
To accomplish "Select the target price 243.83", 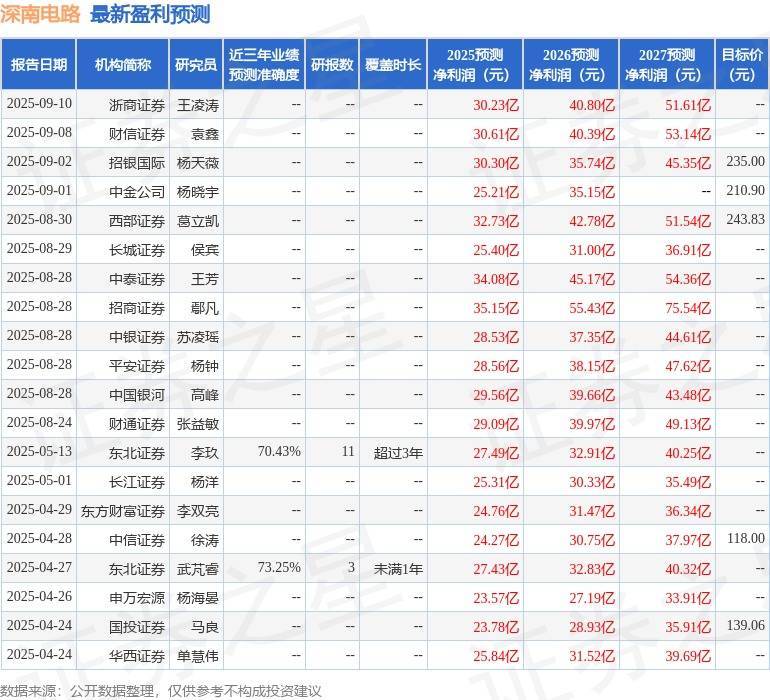I will click(745, 220).
